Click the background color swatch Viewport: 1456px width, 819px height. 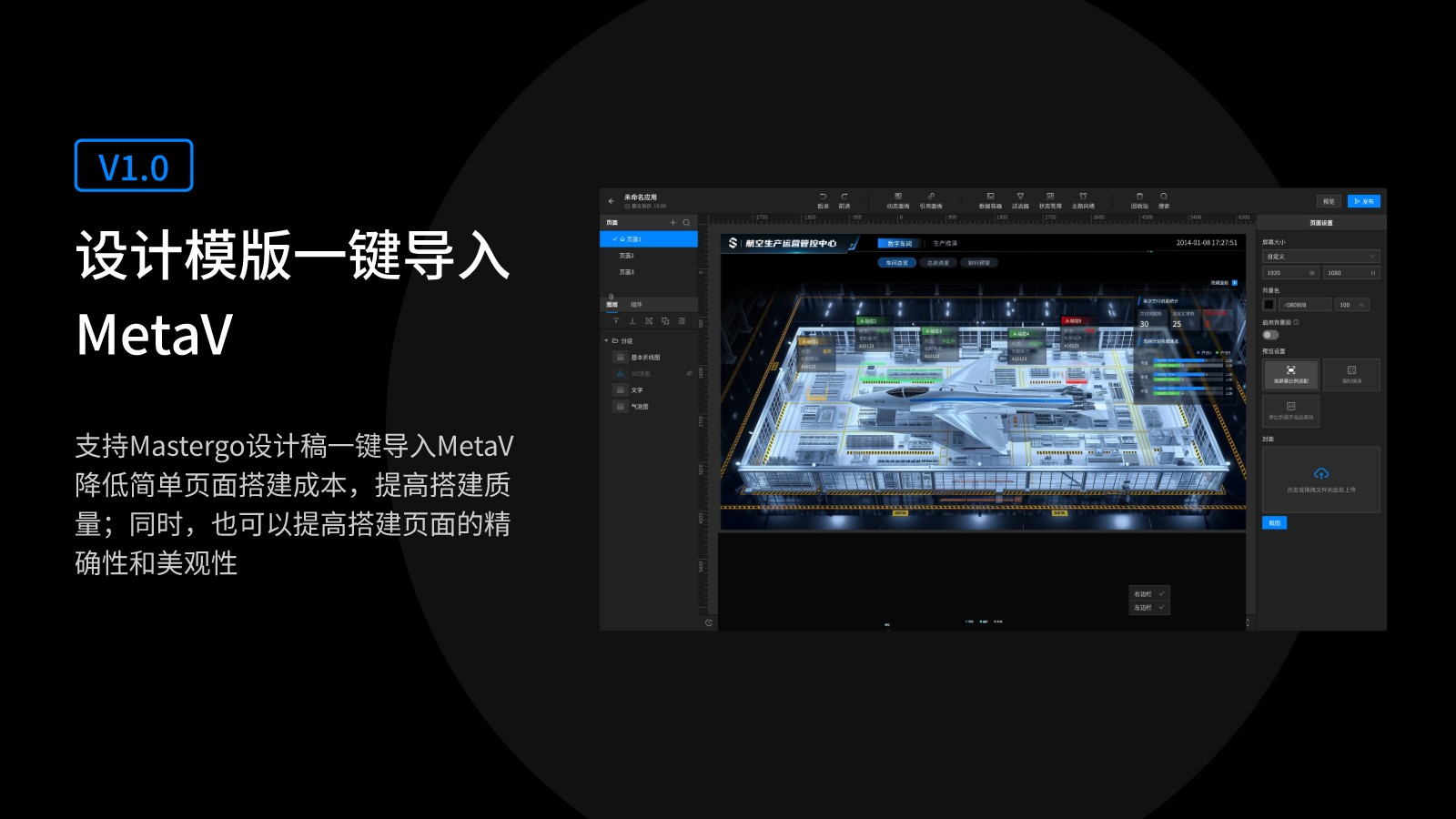pyautogui.click(x=1269, y=305)
